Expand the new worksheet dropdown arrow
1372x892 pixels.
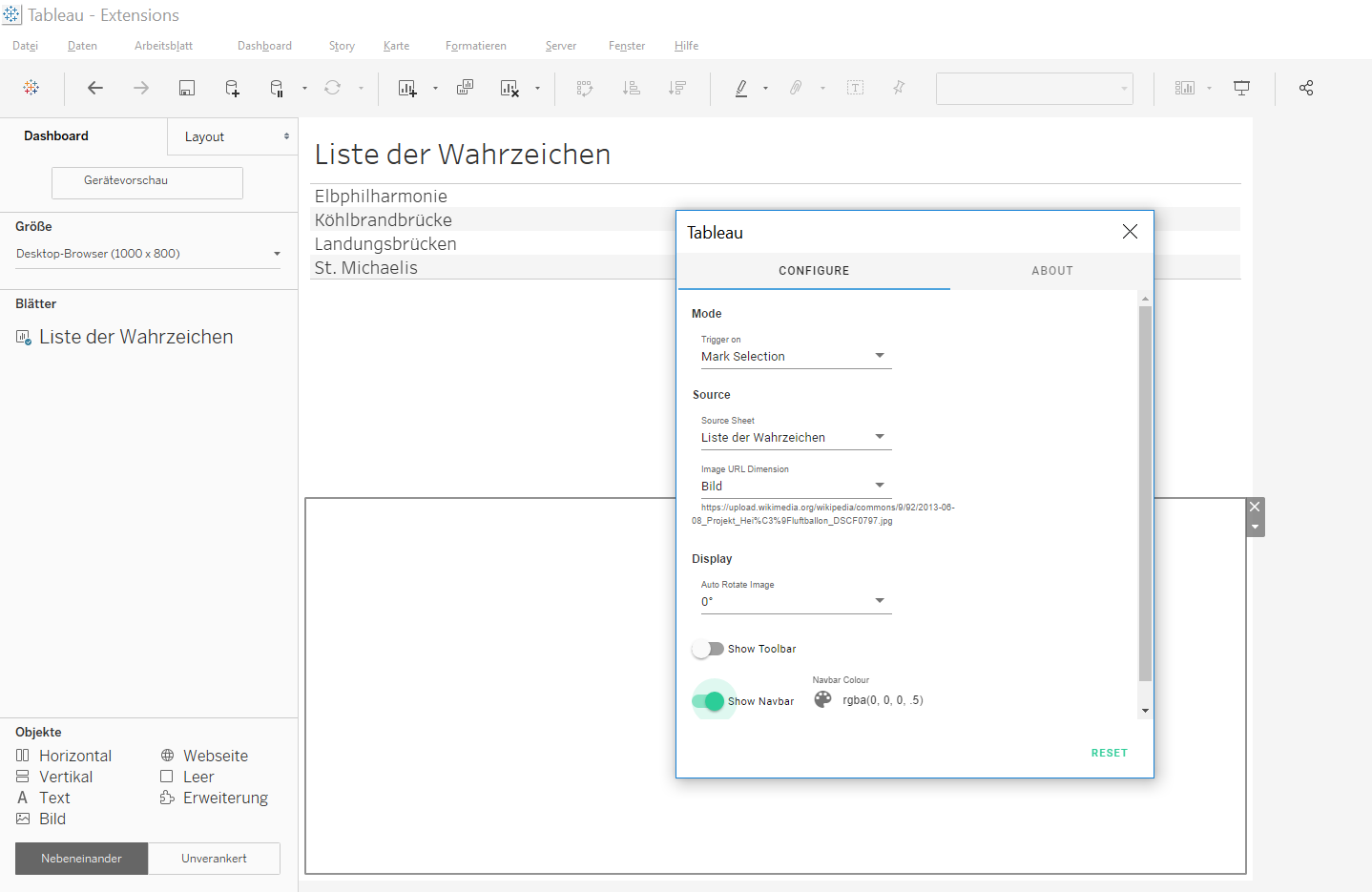click(x=435, y=88)
